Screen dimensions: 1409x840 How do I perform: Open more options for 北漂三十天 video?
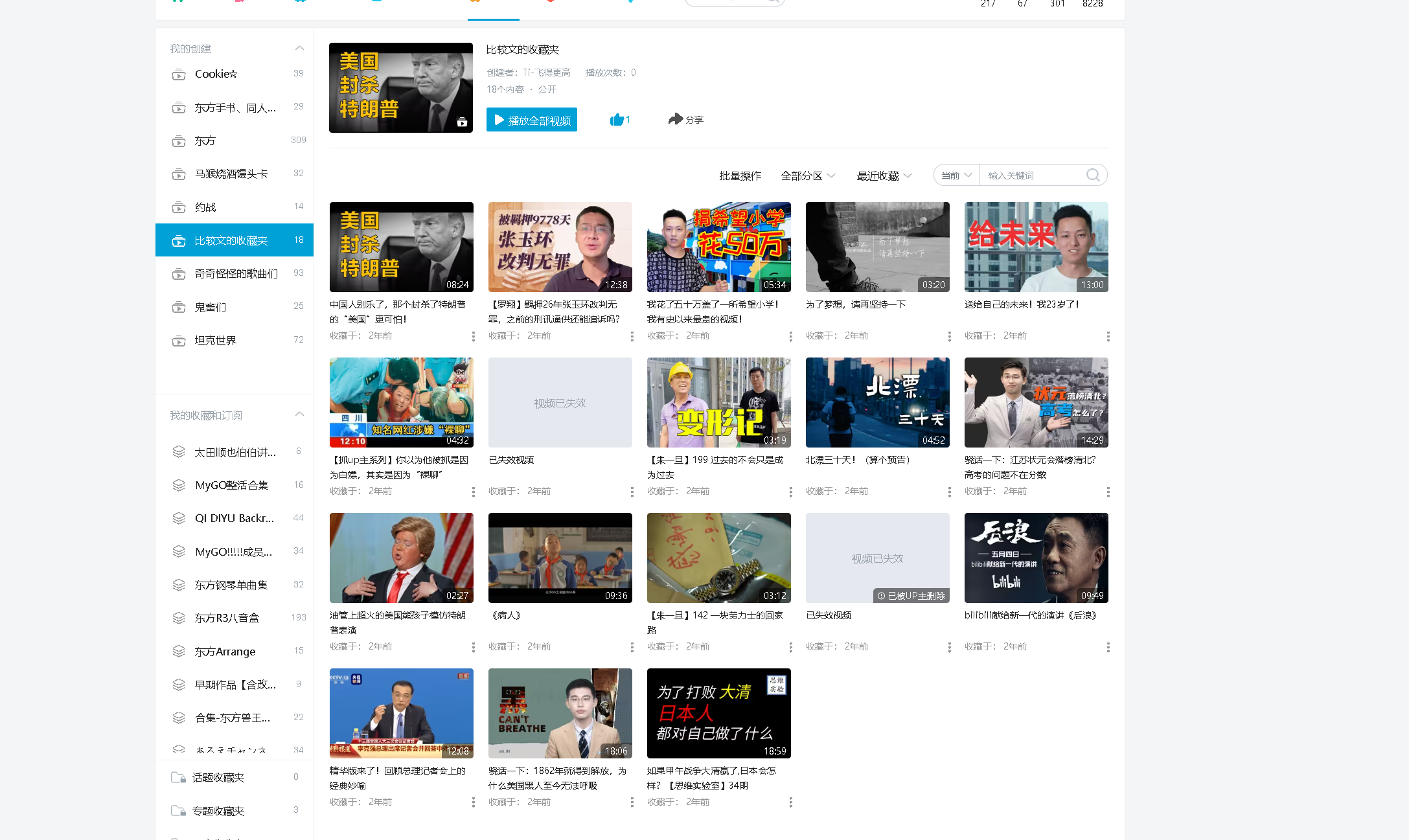click(x=949, y=492)
